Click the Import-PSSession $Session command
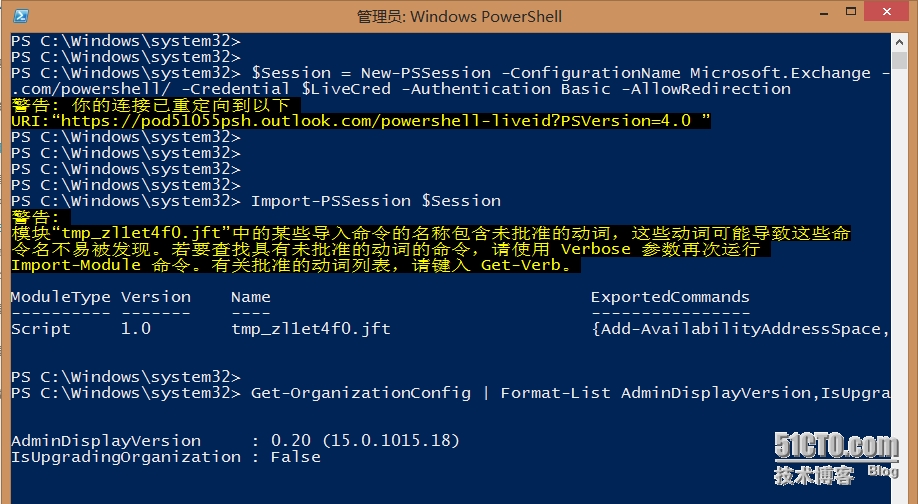 tap(376, 201)
